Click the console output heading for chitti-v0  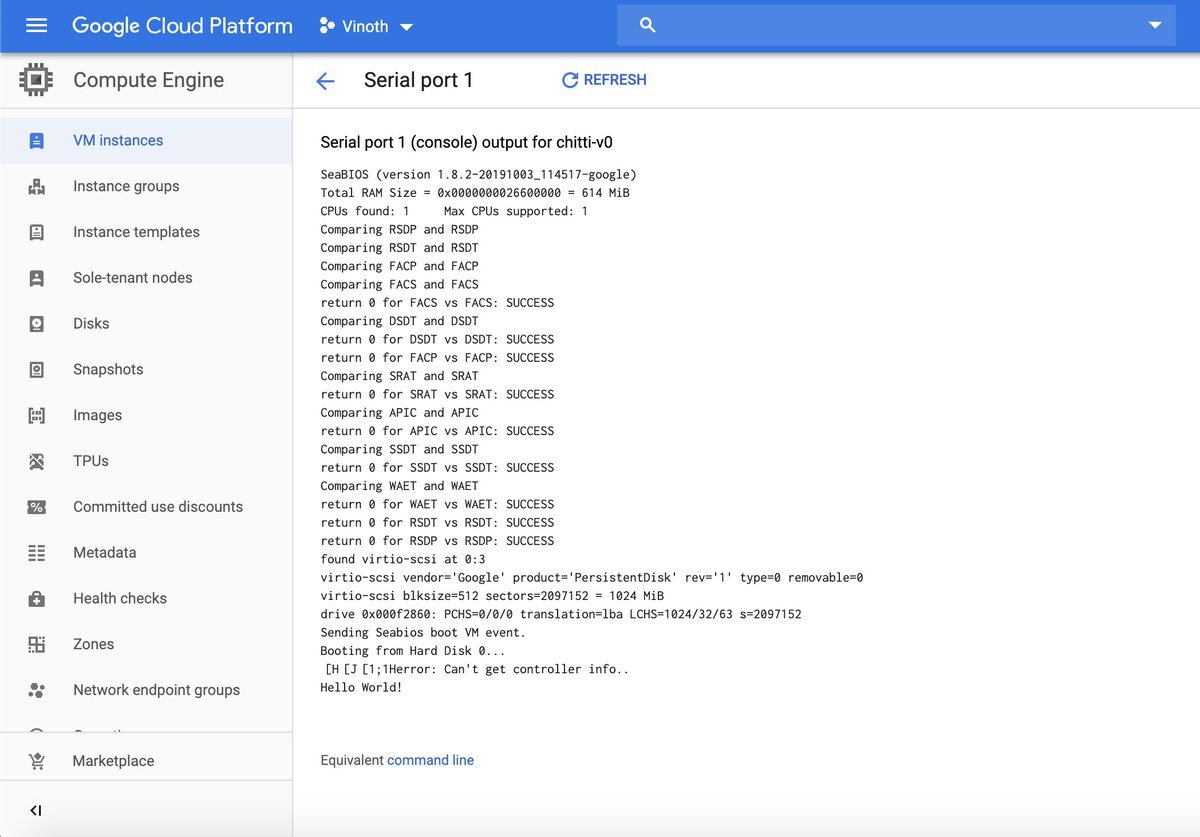[x=467, y=143]
